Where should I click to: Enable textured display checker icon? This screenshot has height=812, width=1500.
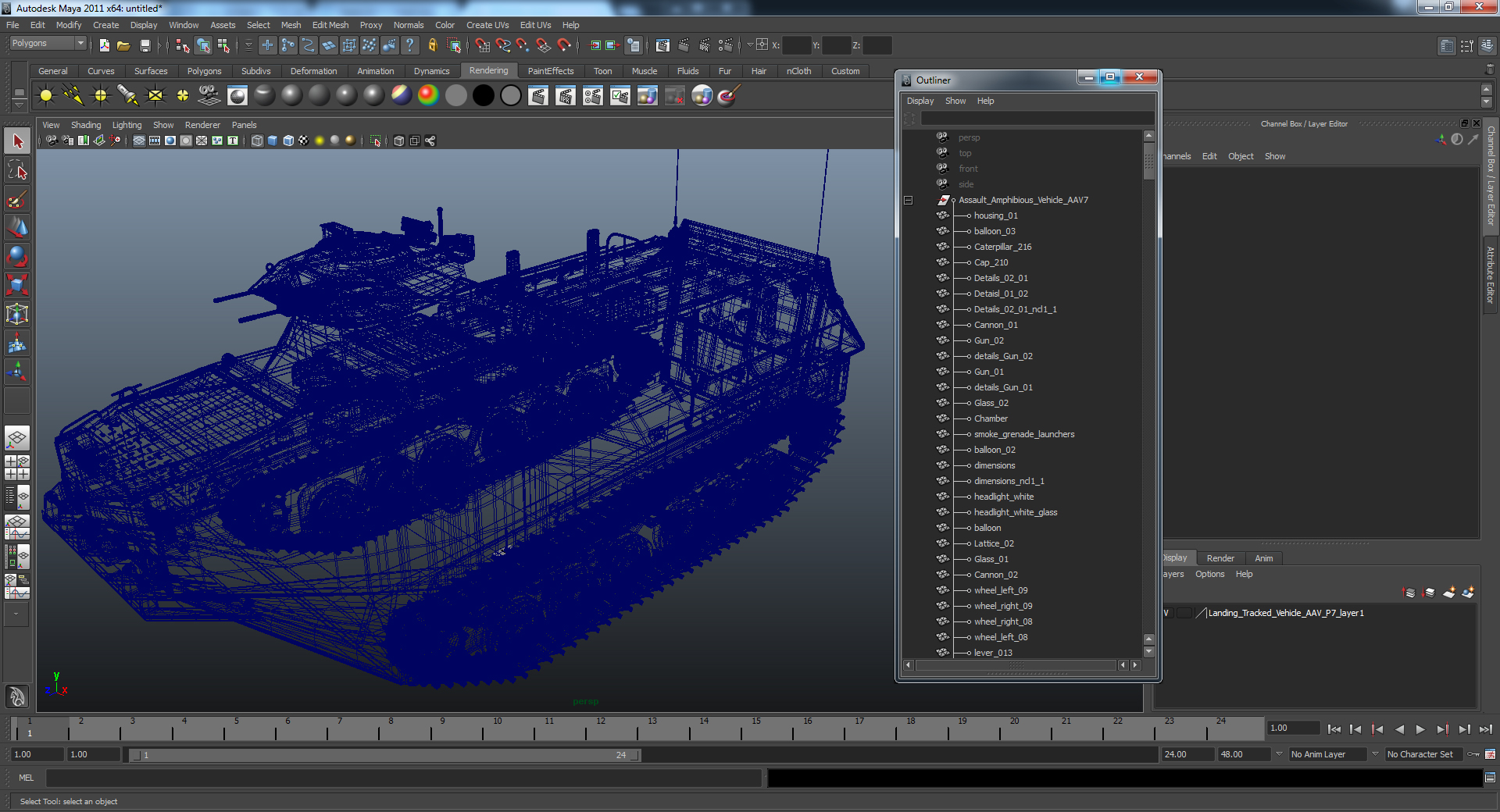tap(304, 141)
